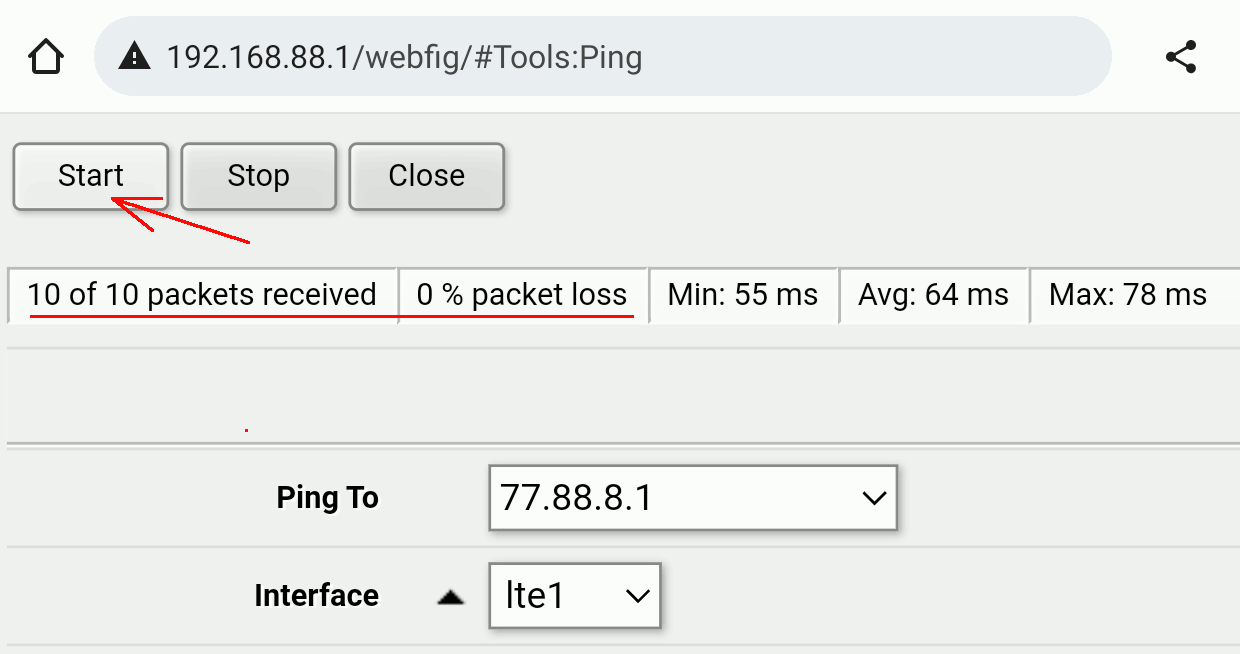This screenshot has width=1240, height=654.
Task: Tap the browser home icon
Action: pos(46,57)
